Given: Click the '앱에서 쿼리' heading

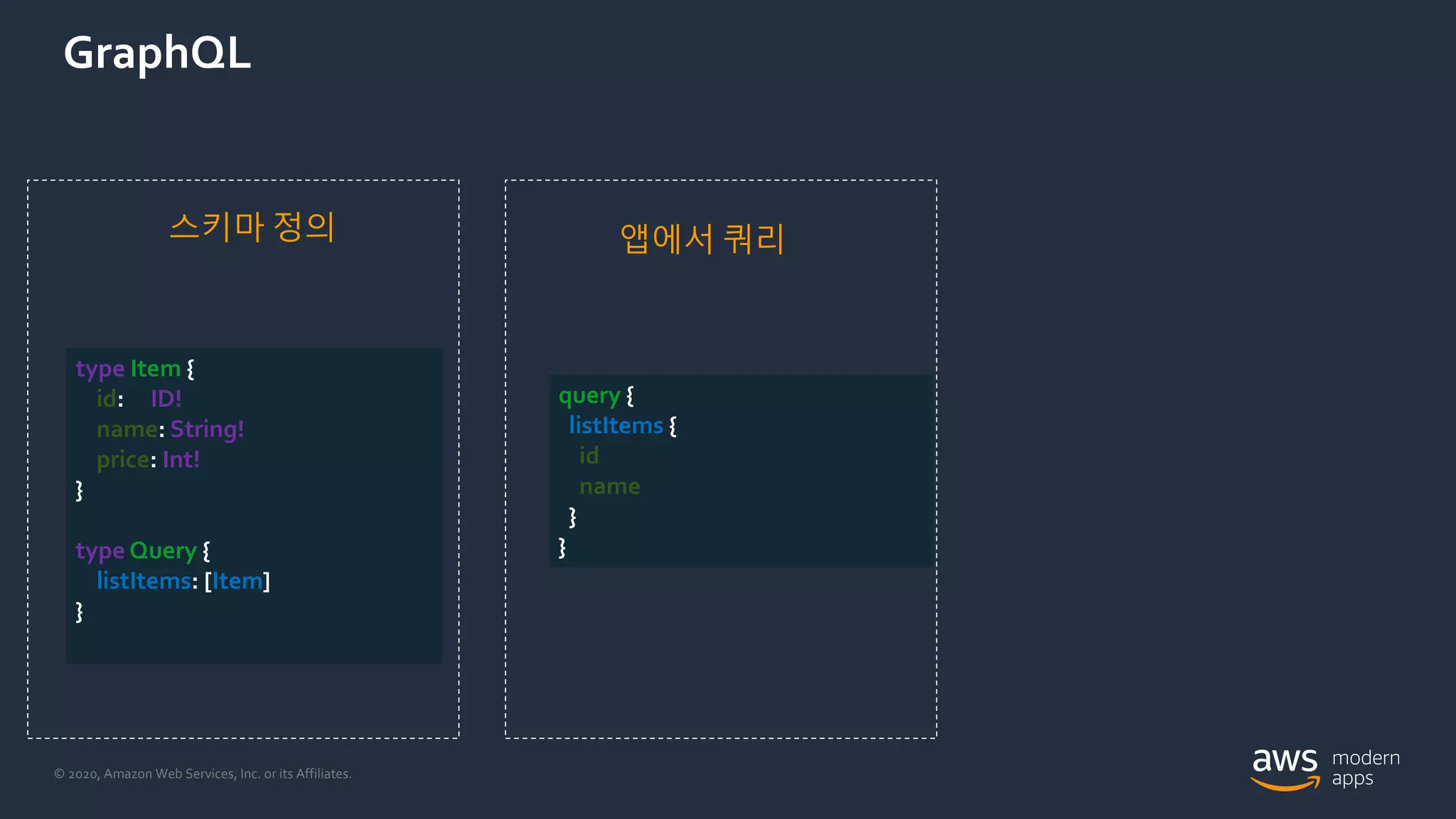Looking at the screenshot, I should tap(702, 238).
